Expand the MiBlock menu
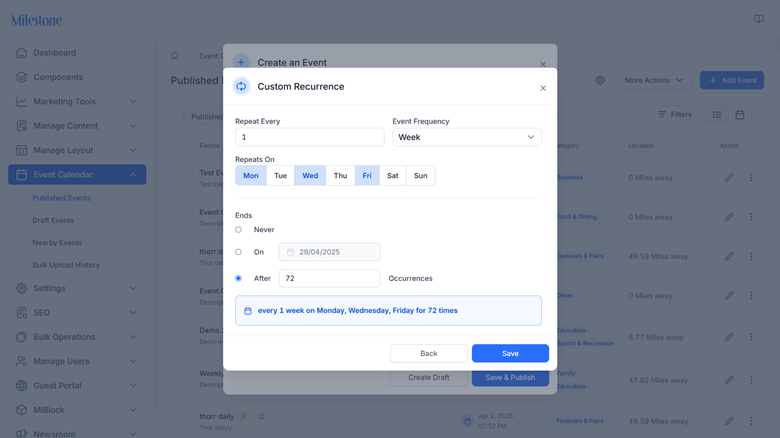The width and height of the screenshot is (780, 438). 77,410
